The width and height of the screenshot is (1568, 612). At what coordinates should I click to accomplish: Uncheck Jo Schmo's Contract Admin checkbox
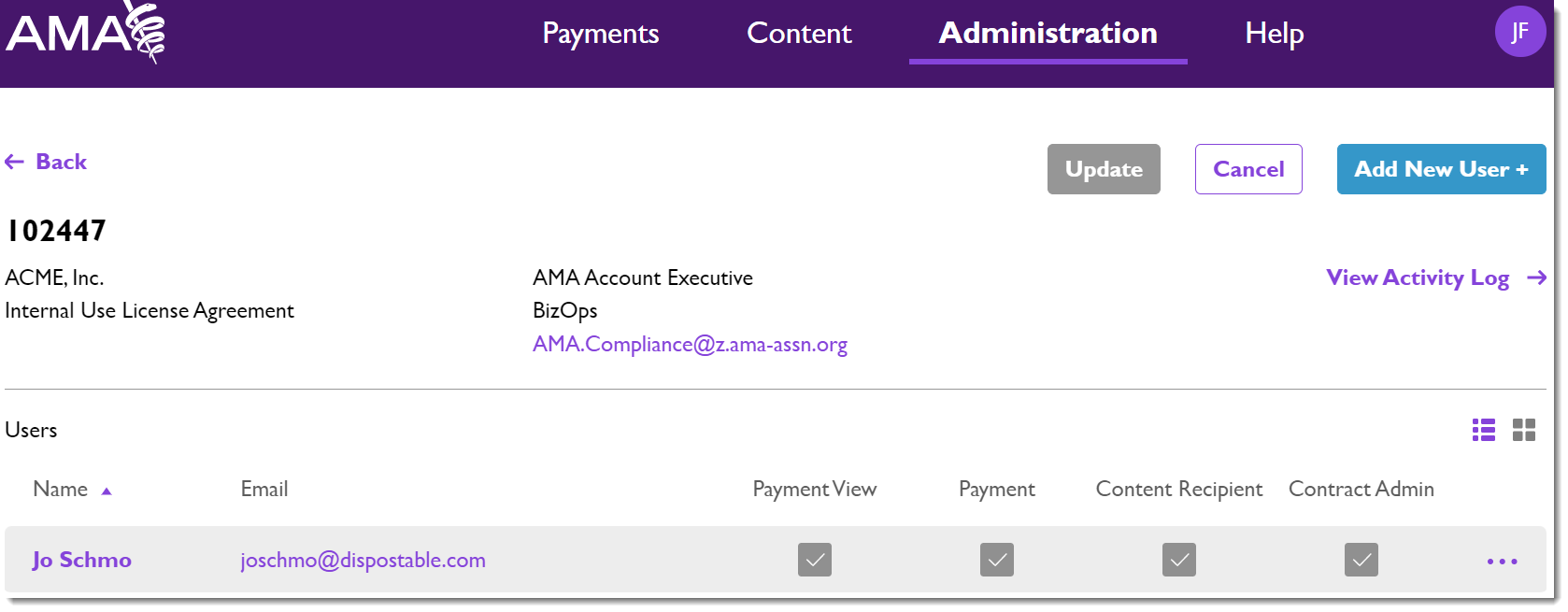point(1361,560)
